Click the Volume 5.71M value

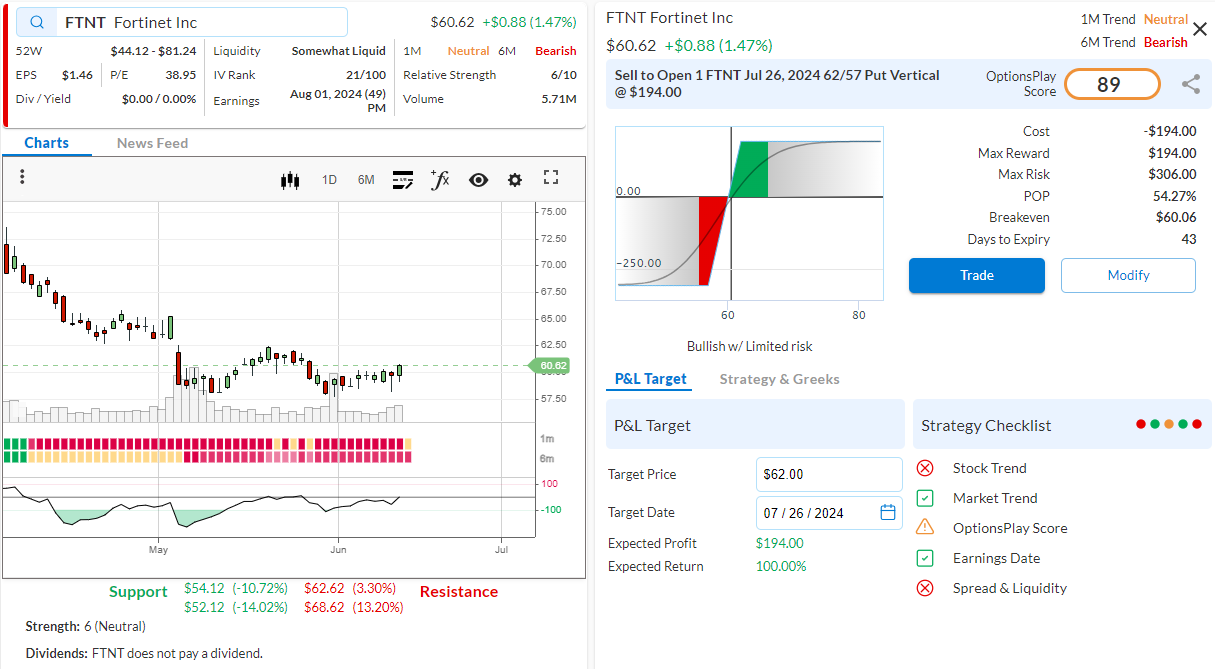tap(559, 99)
